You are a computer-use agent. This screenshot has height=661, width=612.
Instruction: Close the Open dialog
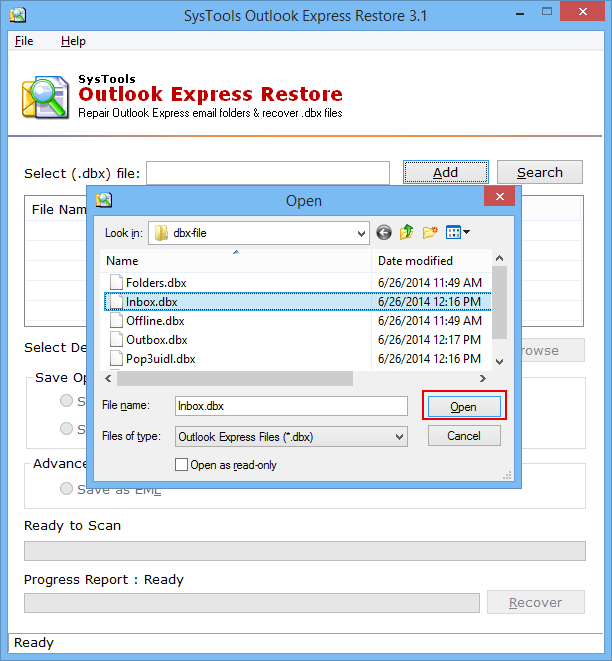[x=499, y=196]
